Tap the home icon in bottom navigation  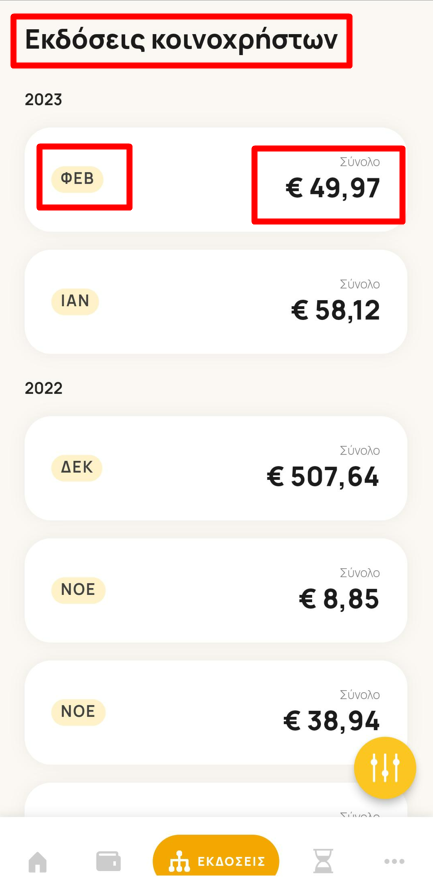click(x=38, y=861)
